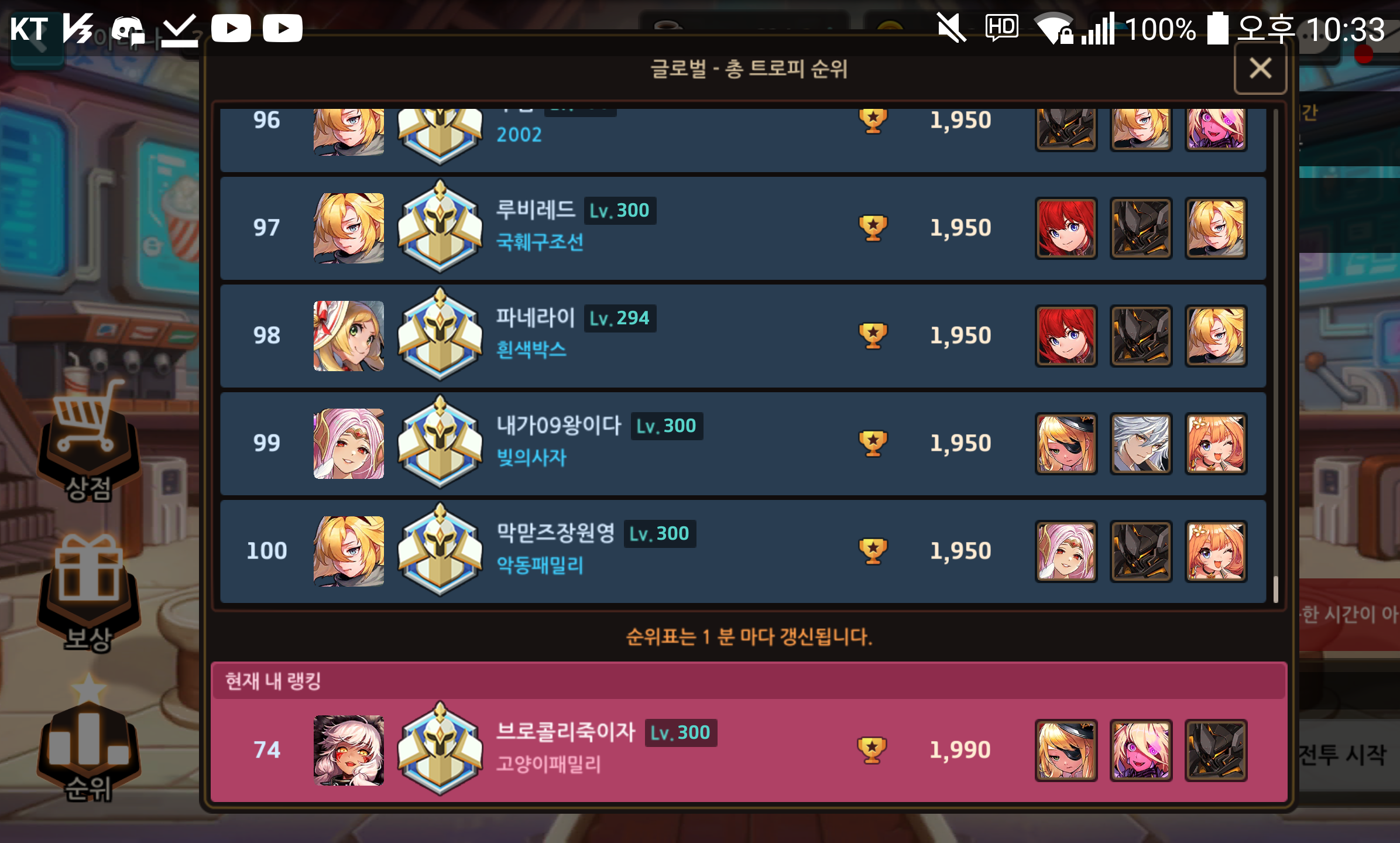This screenshot has width=1400, height=843.
Task: Select the 막맡즈장원영 player name
Action: point(555,533)
